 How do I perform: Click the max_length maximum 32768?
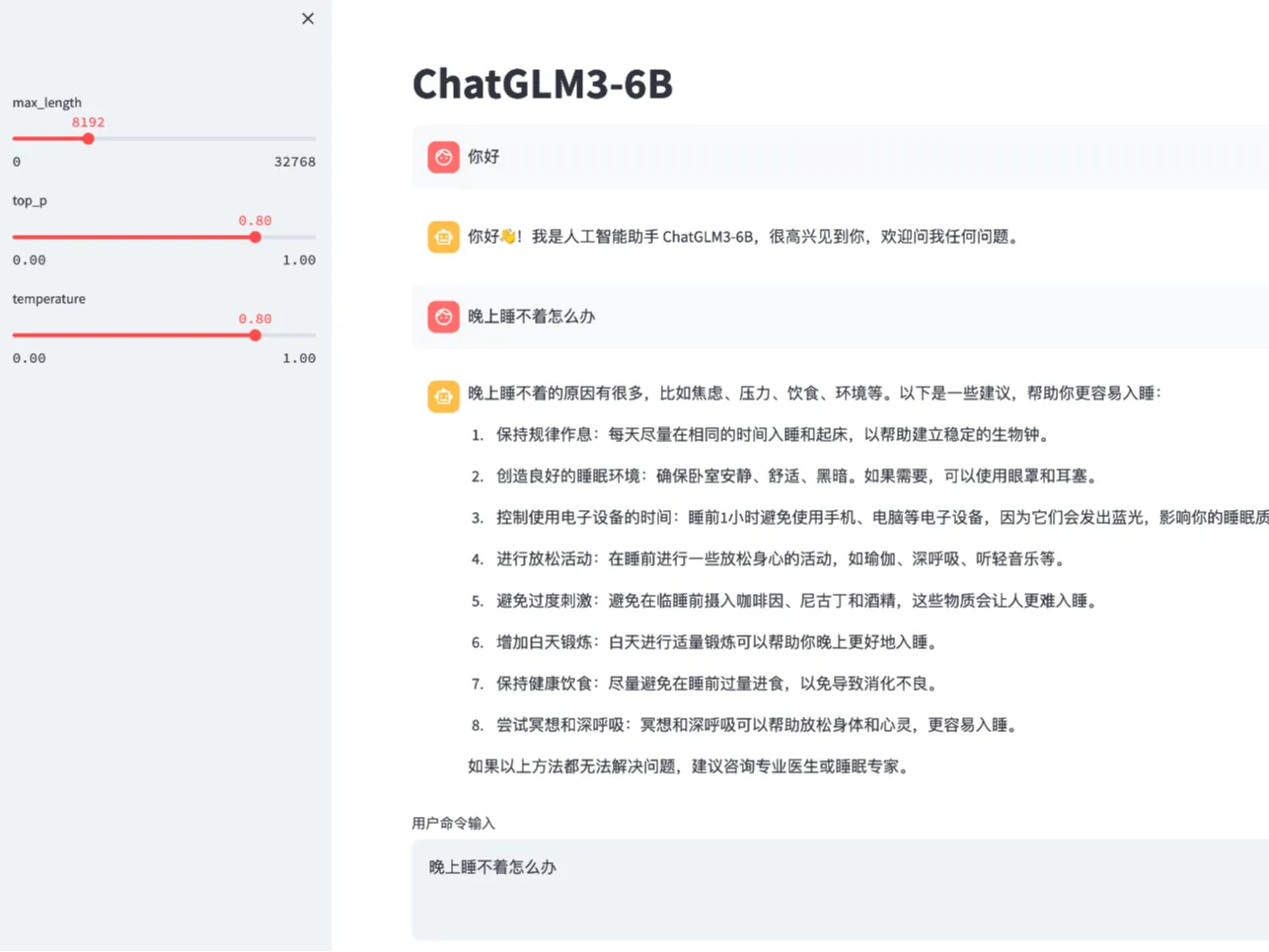295,162
